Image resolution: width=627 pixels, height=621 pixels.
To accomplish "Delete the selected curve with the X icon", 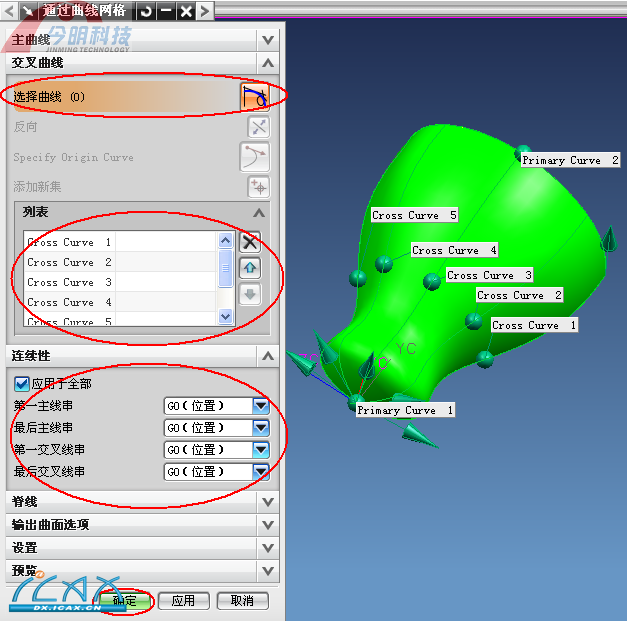I will (251, 241).
